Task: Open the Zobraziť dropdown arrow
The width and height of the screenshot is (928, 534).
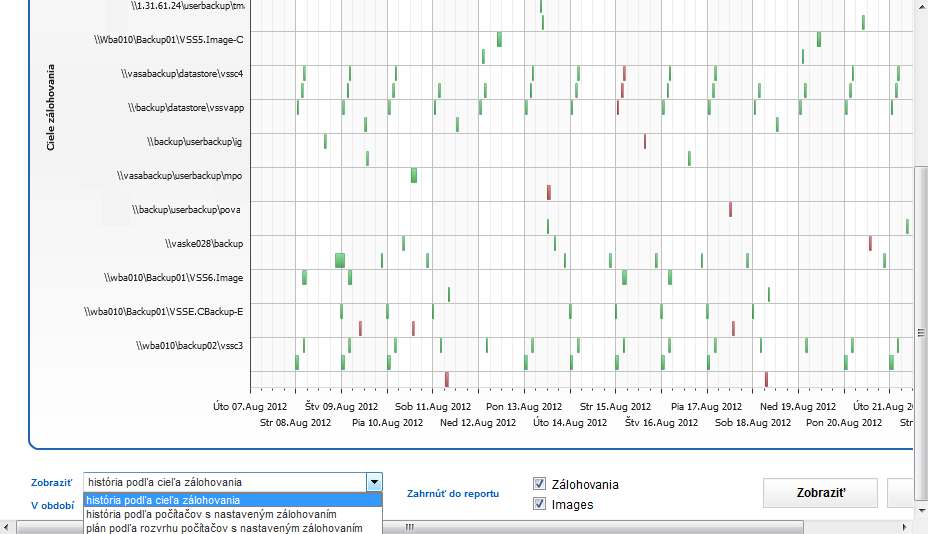Action: 374,482
